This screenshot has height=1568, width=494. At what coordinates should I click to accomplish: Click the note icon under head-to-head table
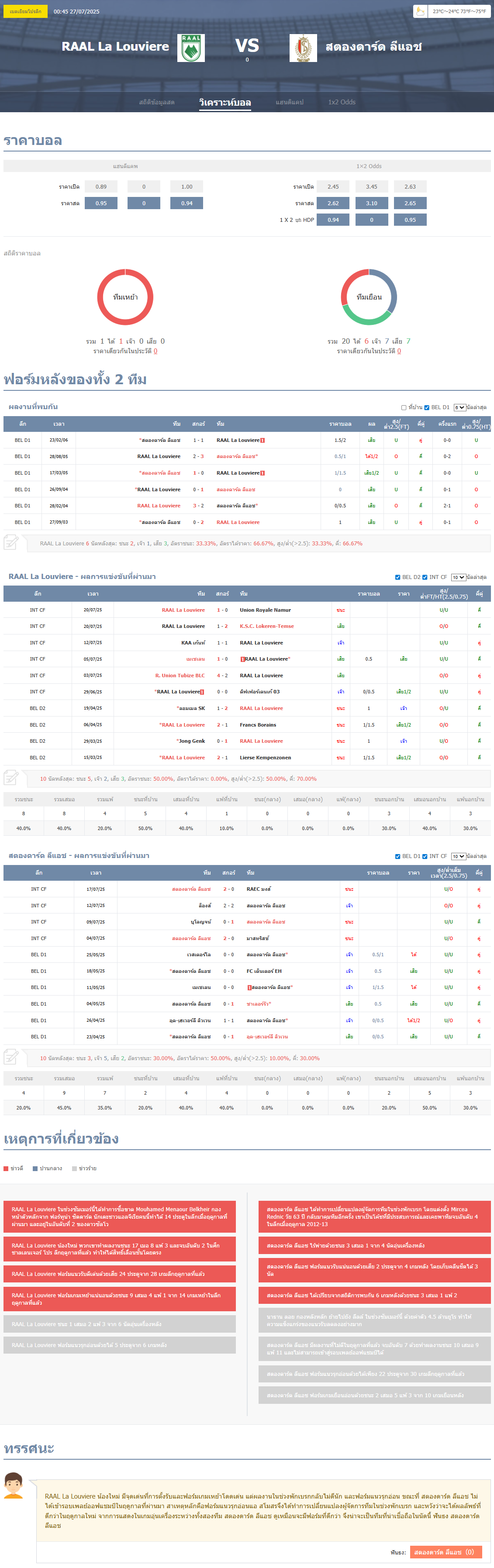[11, 542]
